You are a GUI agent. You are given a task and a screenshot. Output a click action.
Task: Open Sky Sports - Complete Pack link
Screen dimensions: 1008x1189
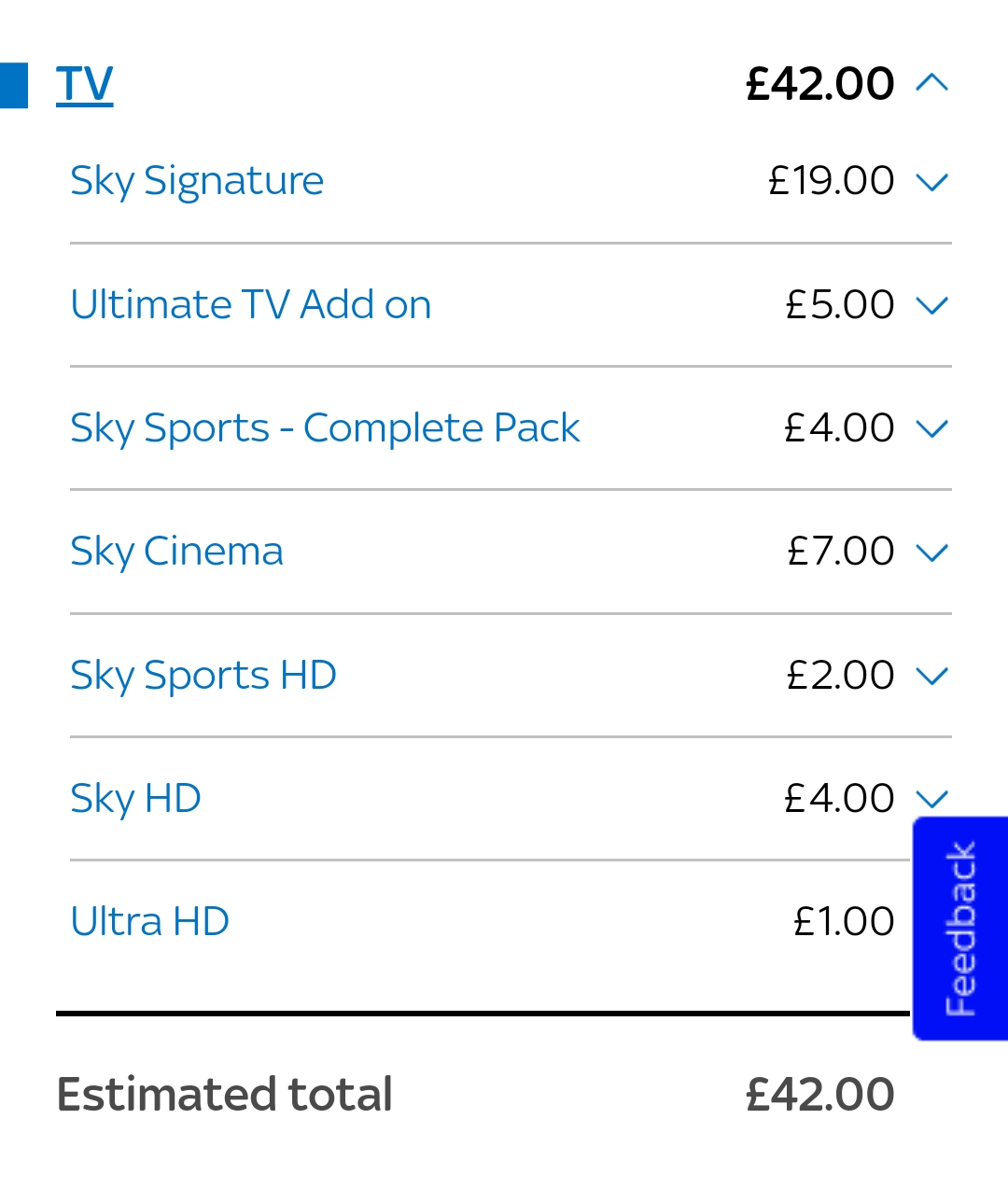point(325,428)
